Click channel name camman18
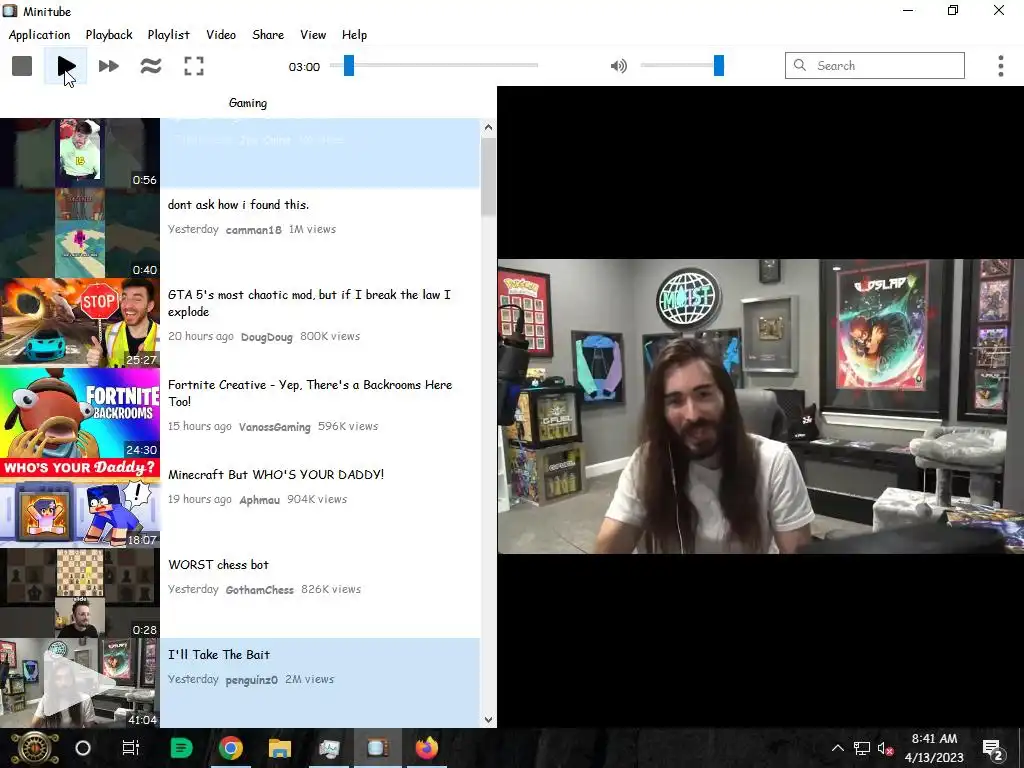The height and width of the screenshot is (768, 1024). click(253, 230)
